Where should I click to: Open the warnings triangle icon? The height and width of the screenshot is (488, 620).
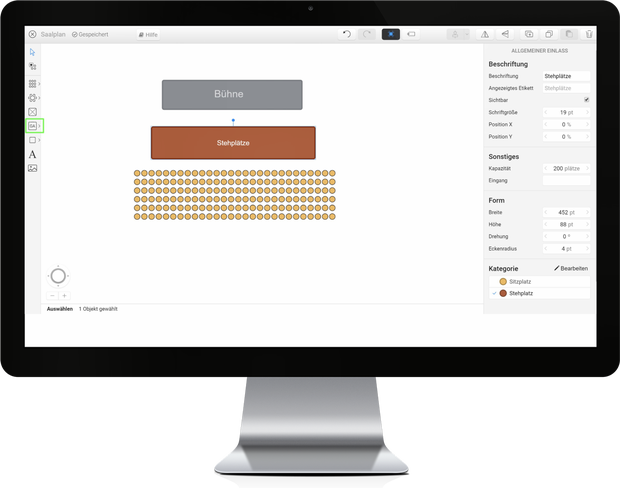pos(485,34)
